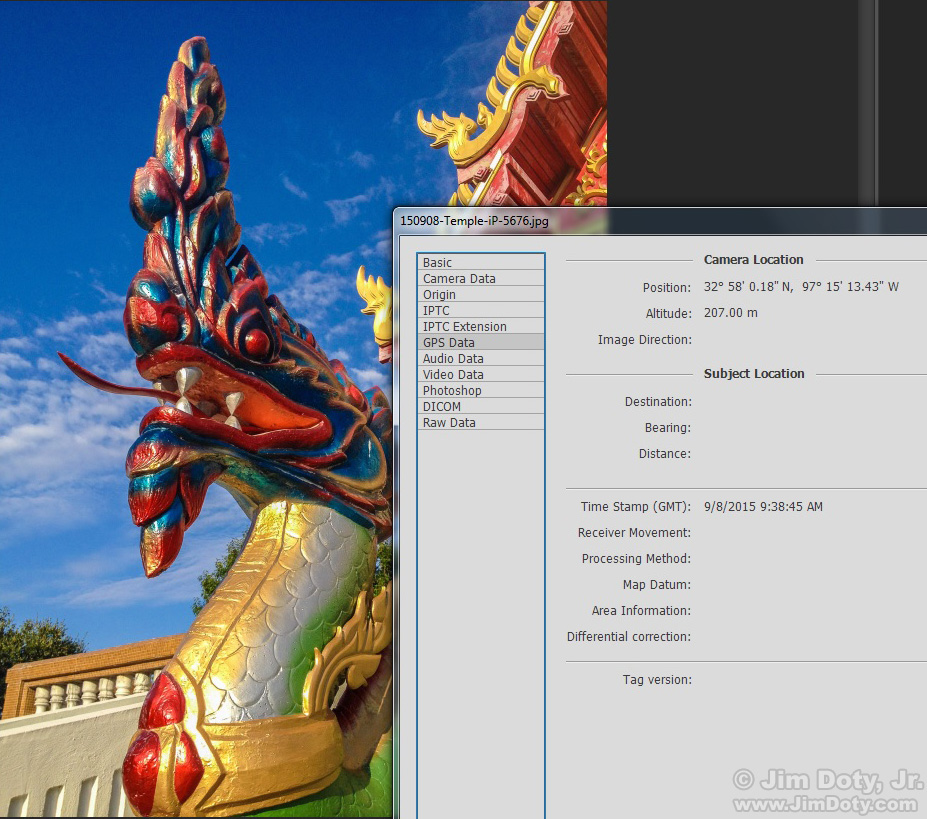Click the Subject Location section heading
The image size is (927, 819).
754,373
